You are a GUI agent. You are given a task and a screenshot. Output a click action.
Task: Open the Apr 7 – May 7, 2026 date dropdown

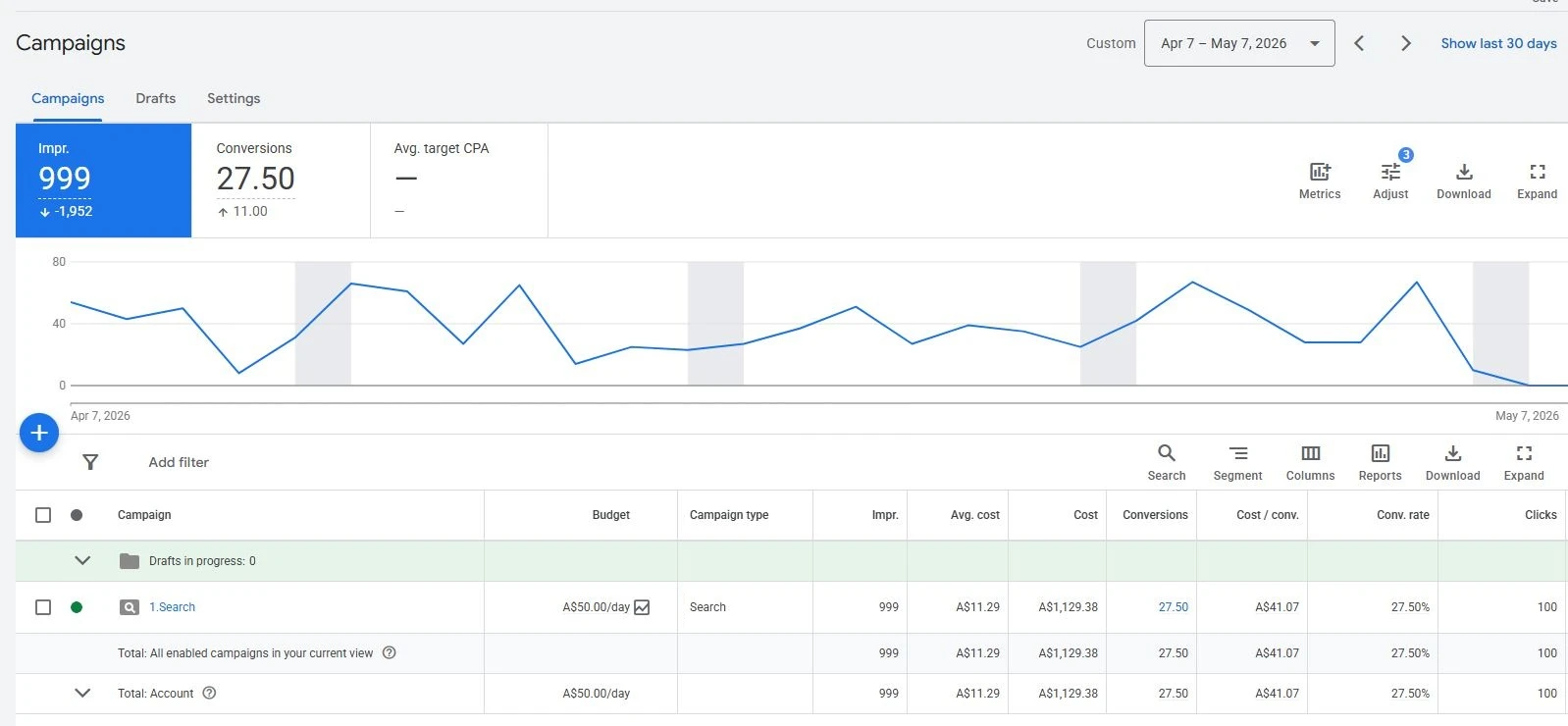point(1239,43)
